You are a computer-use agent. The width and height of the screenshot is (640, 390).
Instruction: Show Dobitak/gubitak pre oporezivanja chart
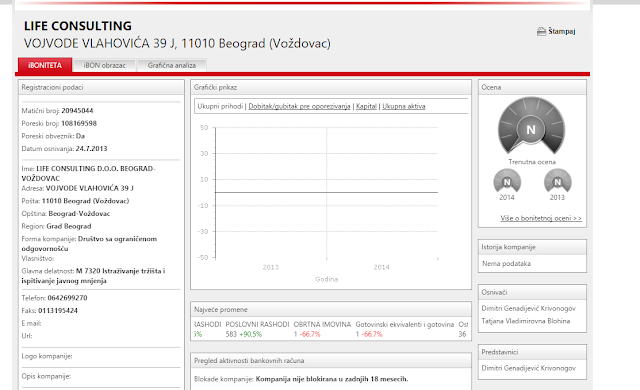(299, 106)
